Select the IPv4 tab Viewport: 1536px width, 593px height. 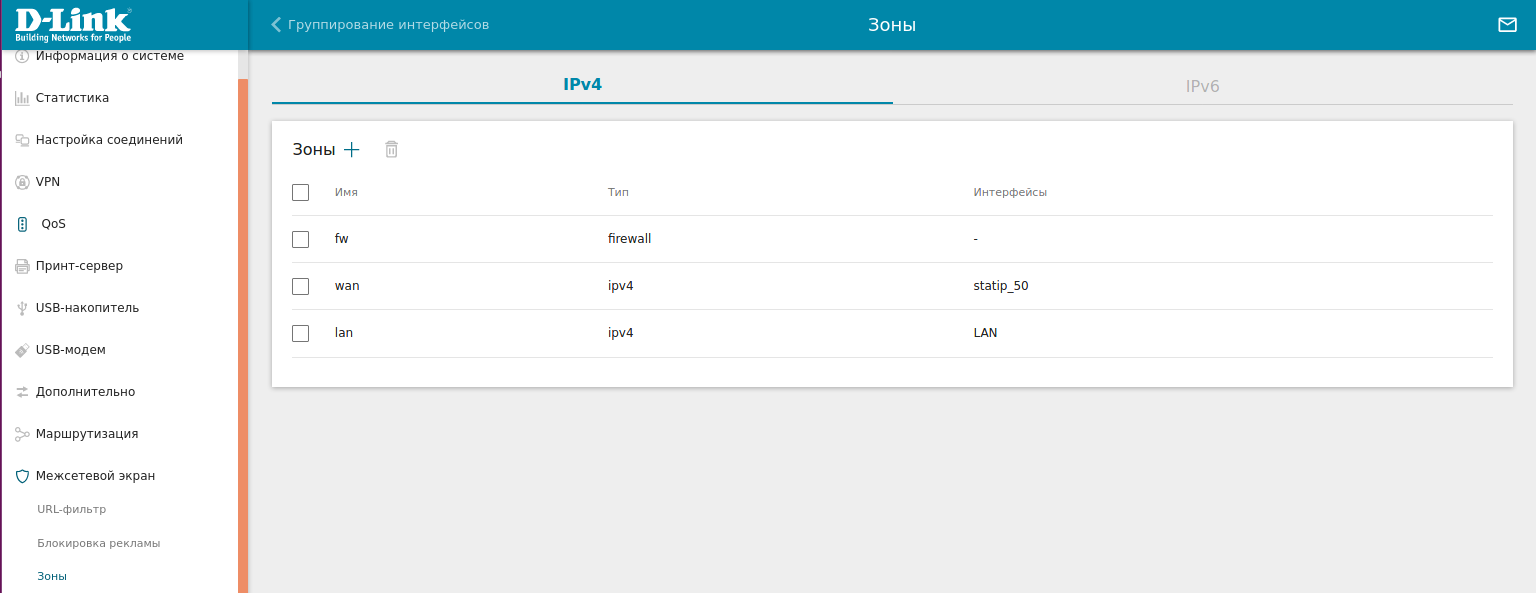[x=582, y=85]
